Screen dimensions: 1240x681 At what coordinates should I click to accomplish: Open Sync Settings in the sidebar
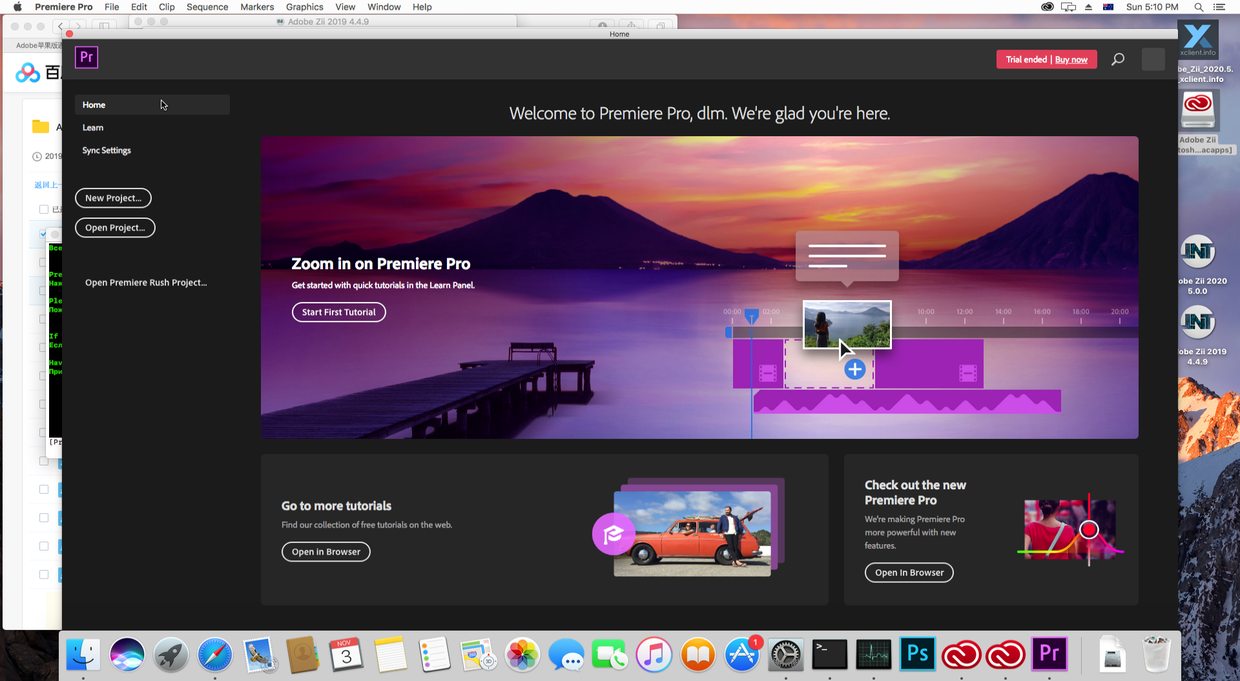pyautogui.click(x=106, y=151)
